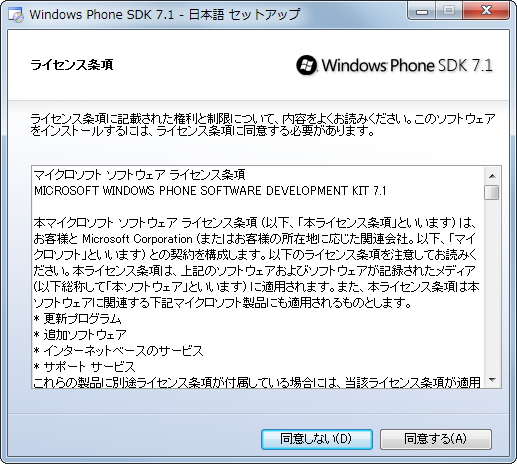Click the line マイクロソフト ソフトウェア ライセンス条項
The width and height of the screenshot is (517, 464).
tap(140, 175)
